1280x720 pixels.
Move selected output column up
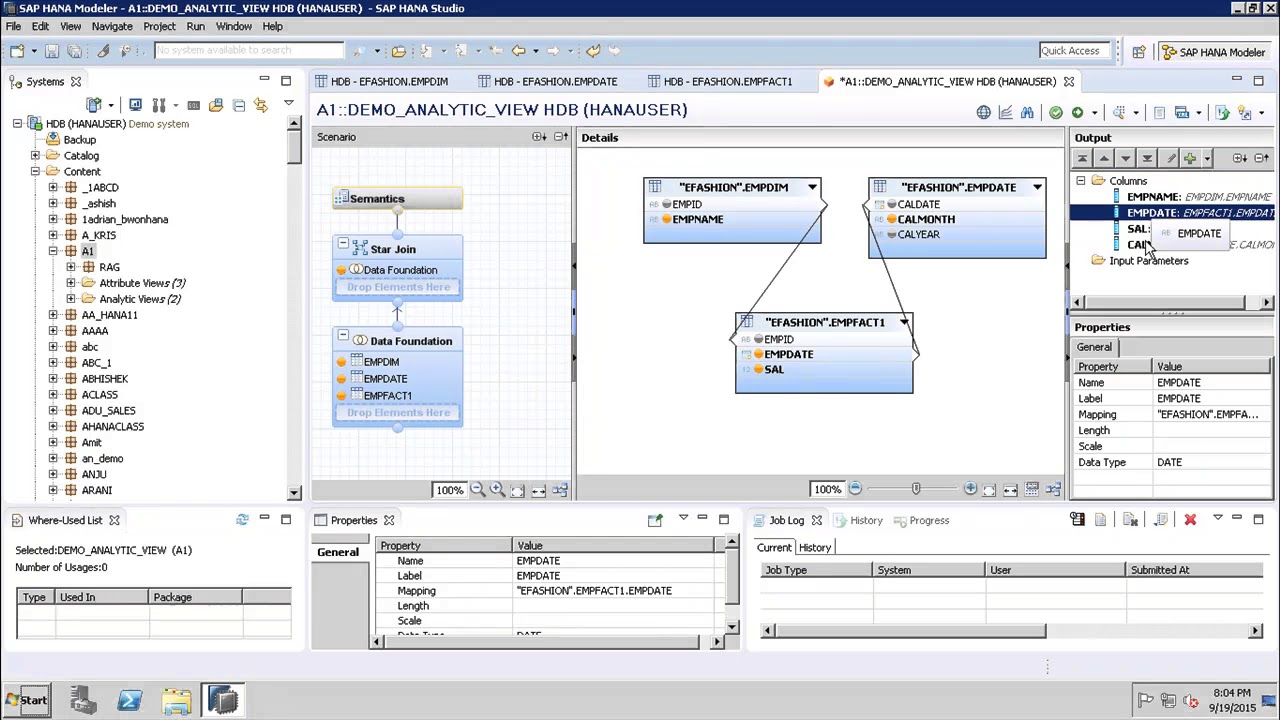tap(1104, 158)
